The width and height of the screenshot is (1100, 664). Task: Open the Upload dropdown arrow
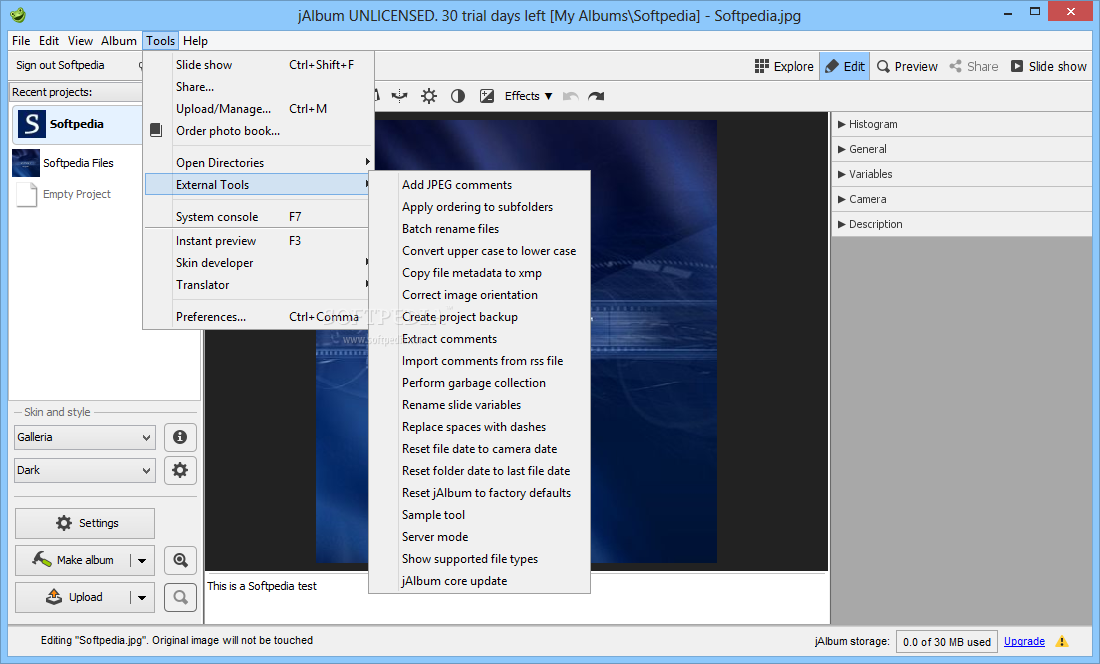click(142, 597)
